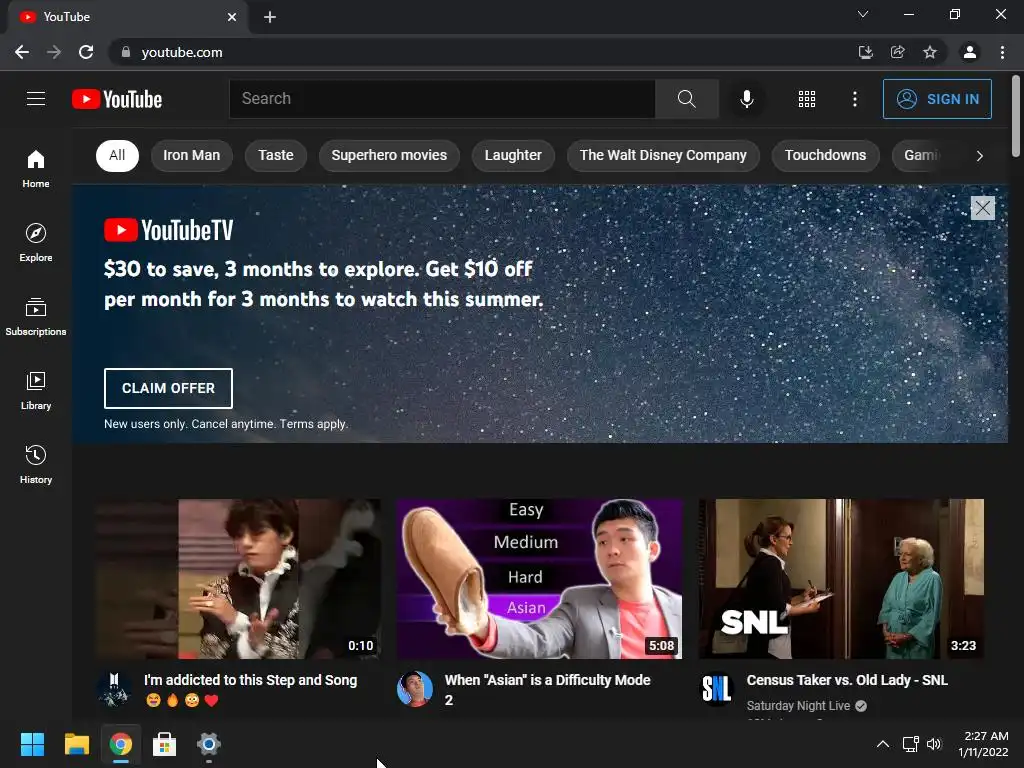Select the Superhero movies chip
Image resolution: width=1024 pixels, height=768 pixels.
[389, 155]
